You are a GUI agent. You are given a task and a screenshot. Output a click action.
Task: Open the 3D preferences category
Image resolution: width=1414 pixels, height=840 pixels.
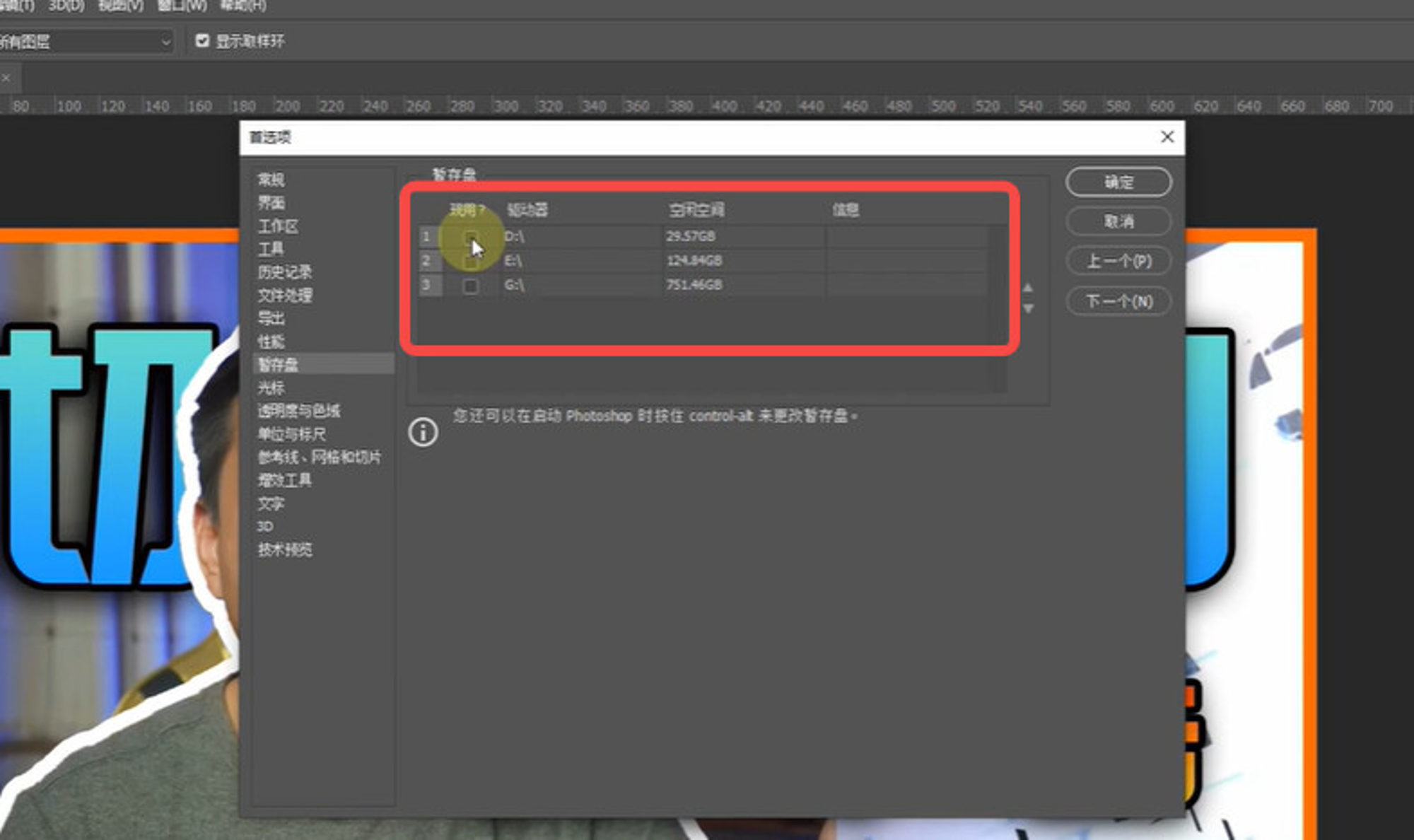pyautogui.click(x=265, y=526)
